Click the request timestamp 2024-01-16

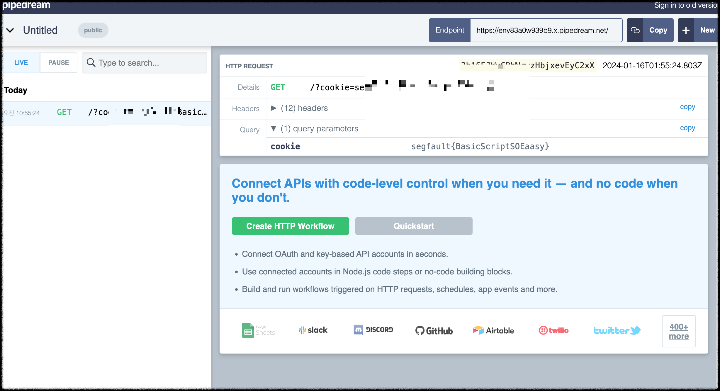(x=652, y=66)
